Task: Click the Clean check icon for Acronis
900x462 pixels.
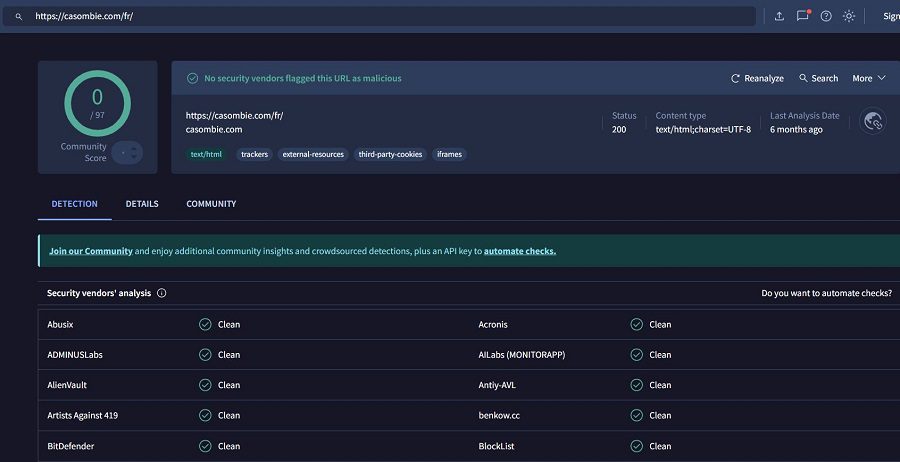Action: 637,324
